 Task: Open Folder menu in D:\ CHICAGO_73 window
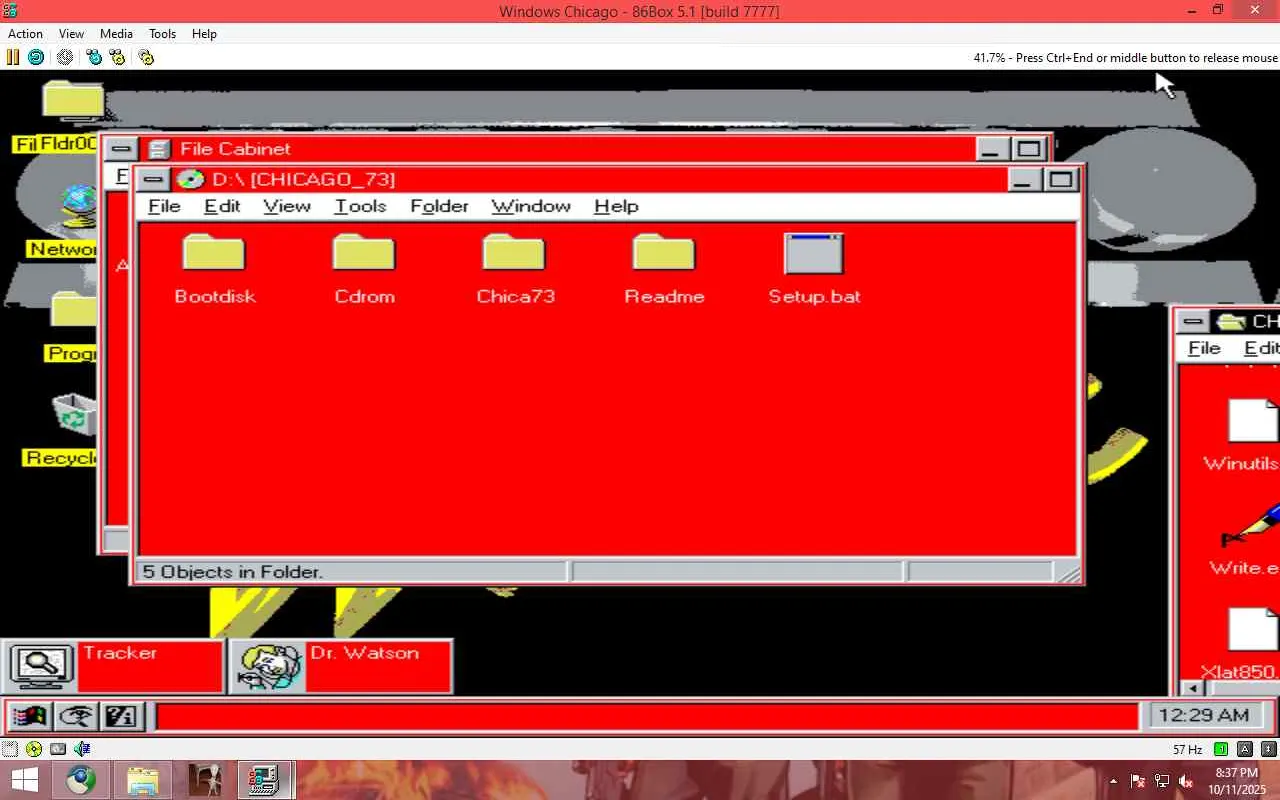[x=439, y=206]
